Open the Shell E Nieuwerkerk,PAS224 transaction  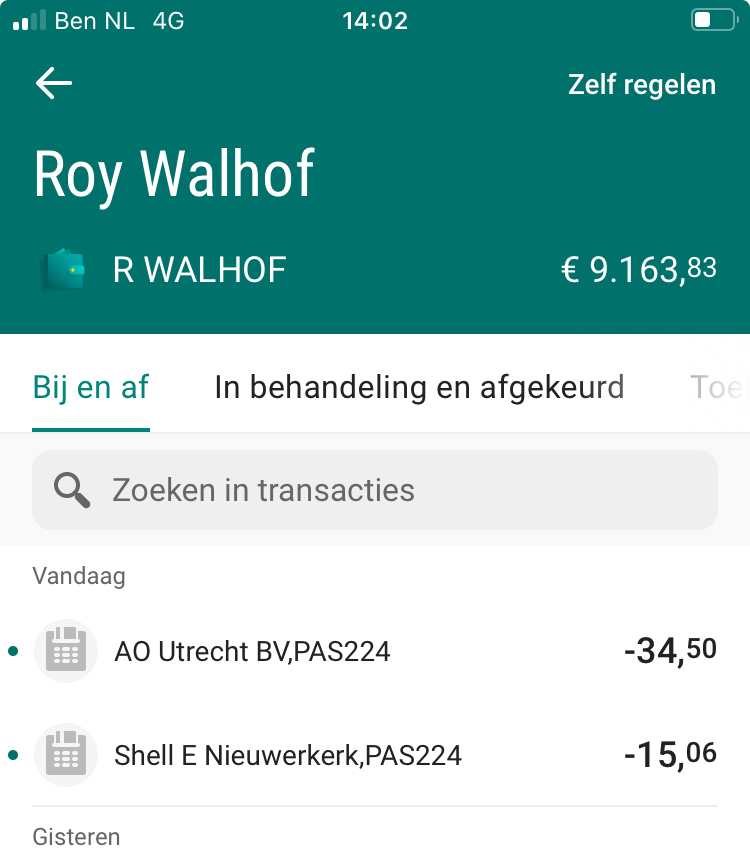tap(288, 754)
